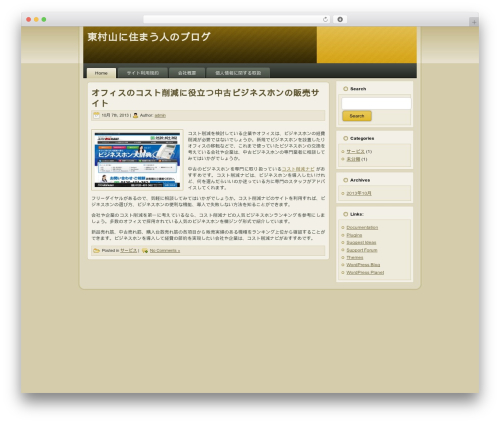Open the 2013年10月 archive link

coord(359,193)
